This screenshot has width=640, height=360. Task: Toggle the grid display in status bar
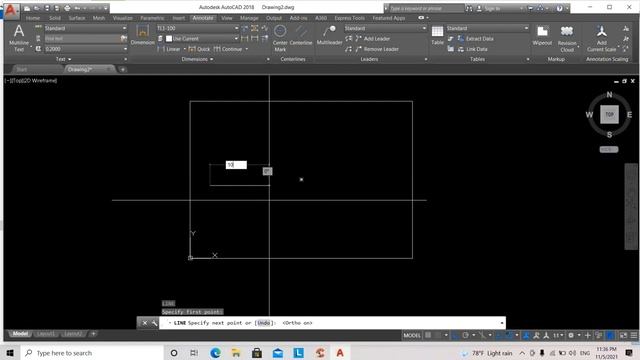428,335
